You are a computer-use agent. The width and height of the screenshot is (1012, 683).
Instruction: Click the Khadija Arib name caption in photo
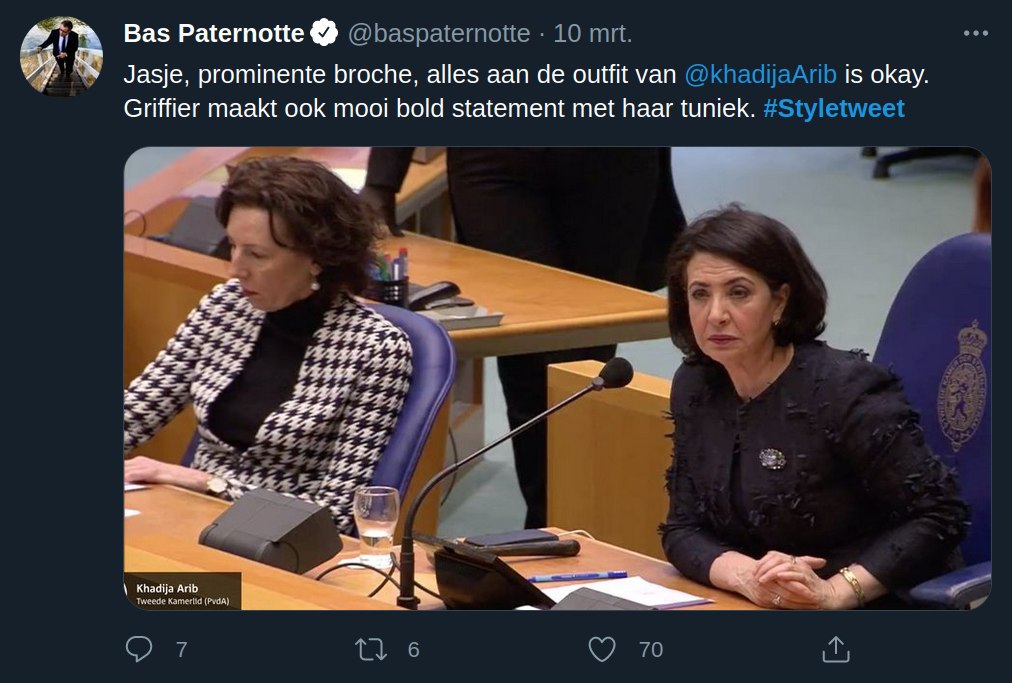(x=167, y=588)
